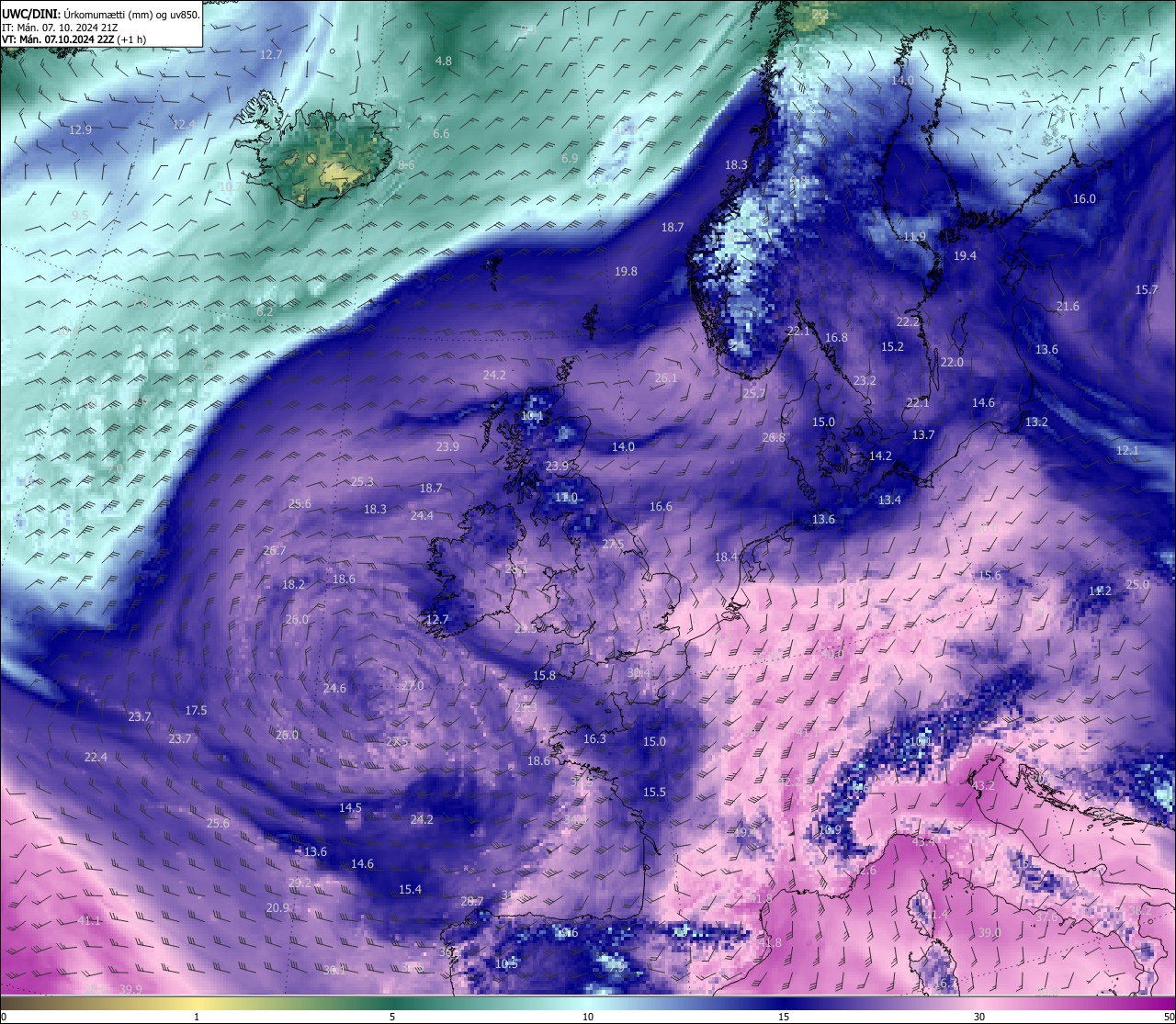Click the value 12.9 on the map
1176x1024 pixels.
(81, 129)
